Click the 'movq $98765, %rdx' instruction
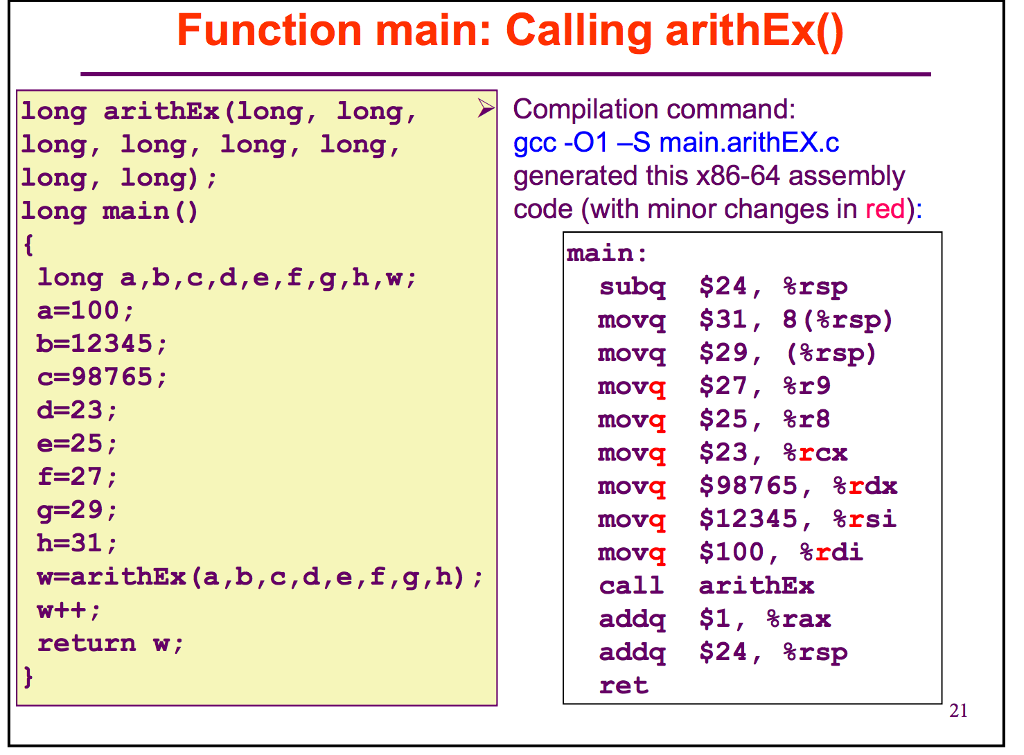The width and height of the screenshot is (1024, 755). click(x=745, y=486)
